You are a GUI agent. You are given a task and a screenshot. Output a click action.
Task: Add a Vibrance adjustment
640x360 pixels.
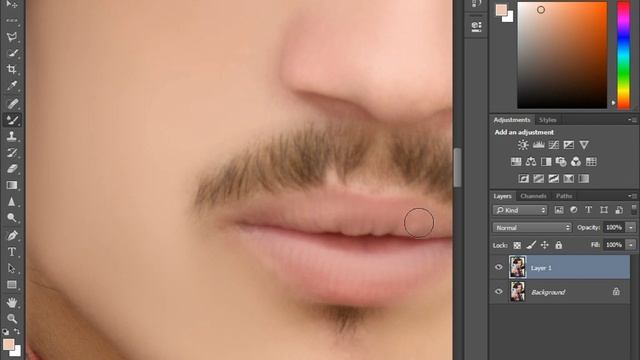coord(584,145)
